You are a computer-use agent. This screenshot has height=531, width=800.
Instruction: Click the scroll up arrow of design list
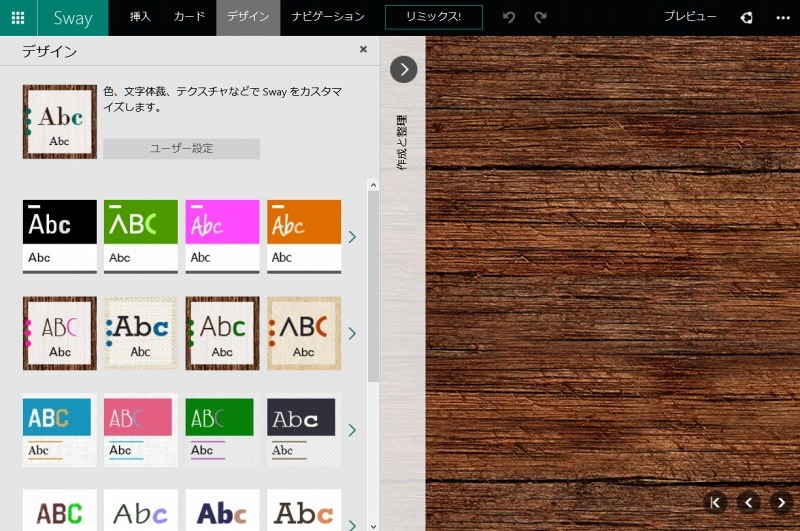click(x=373, y=185)
